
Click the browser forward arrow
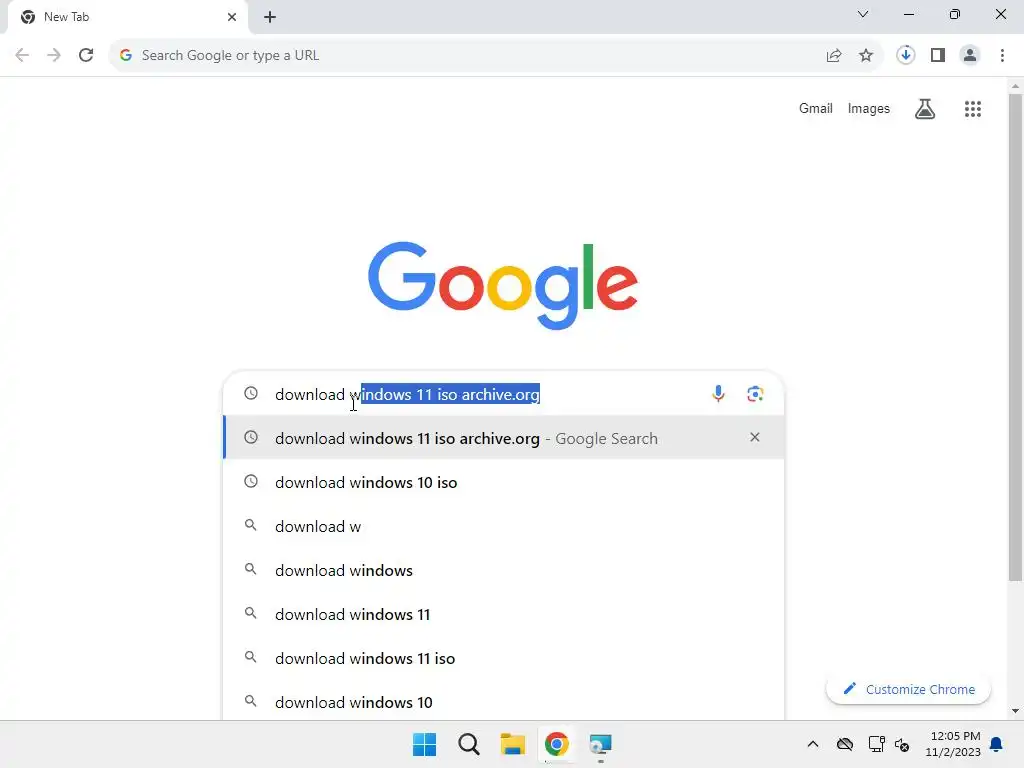click(54, 56)
